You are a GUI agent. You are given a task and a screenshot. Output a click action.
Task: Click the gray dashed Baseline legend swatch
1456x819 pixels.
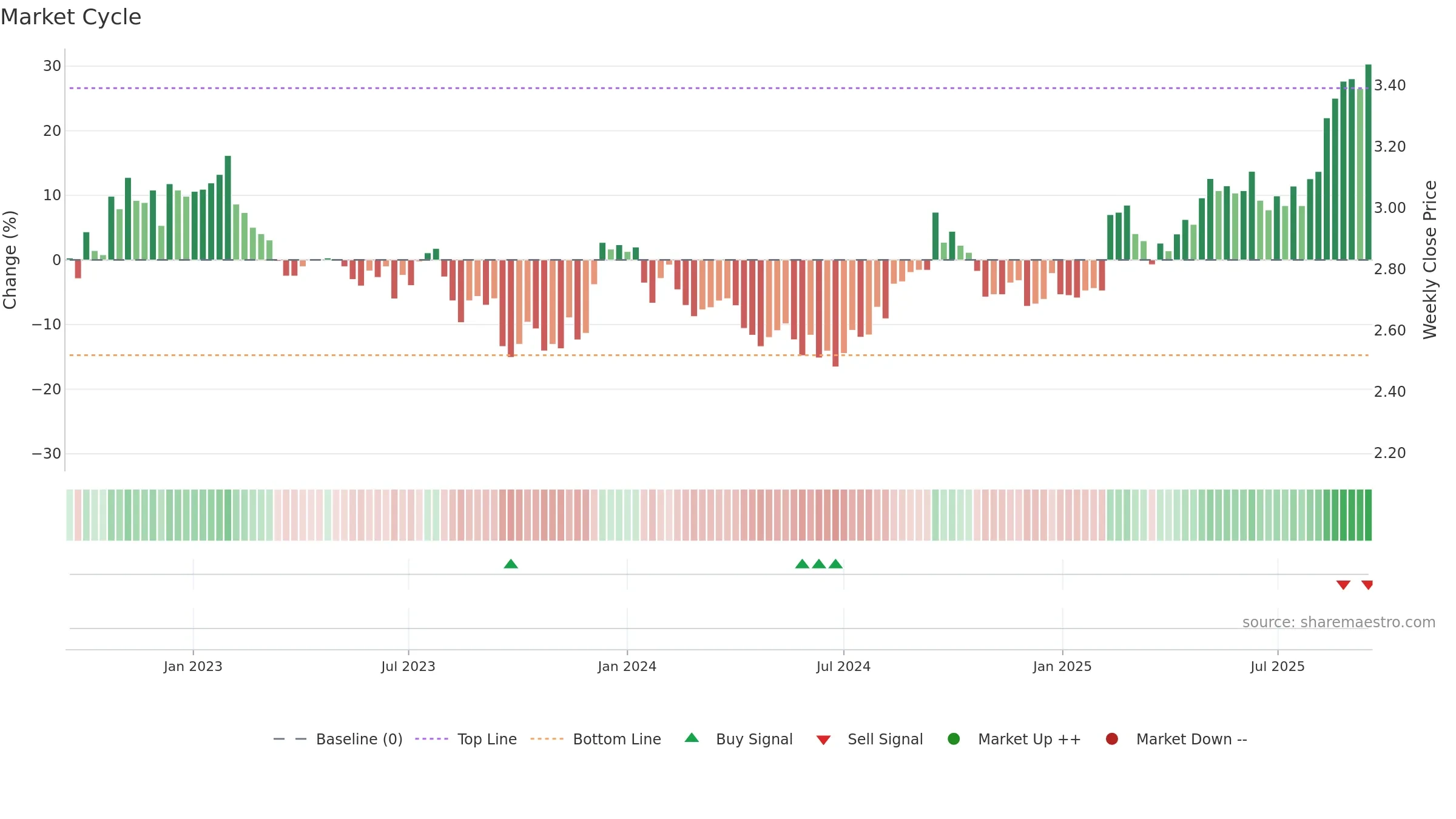coord(290,739)
